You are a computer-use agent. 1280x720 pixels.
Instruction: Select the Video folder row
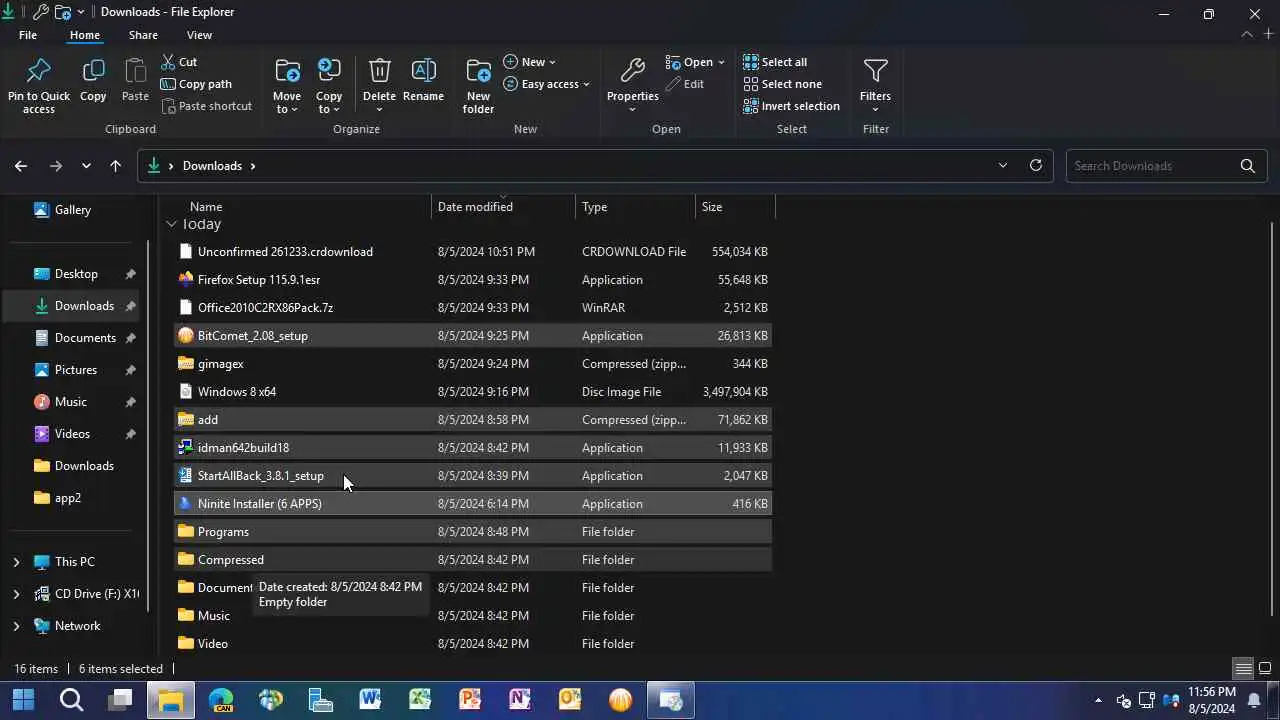[x=472, y=644]
